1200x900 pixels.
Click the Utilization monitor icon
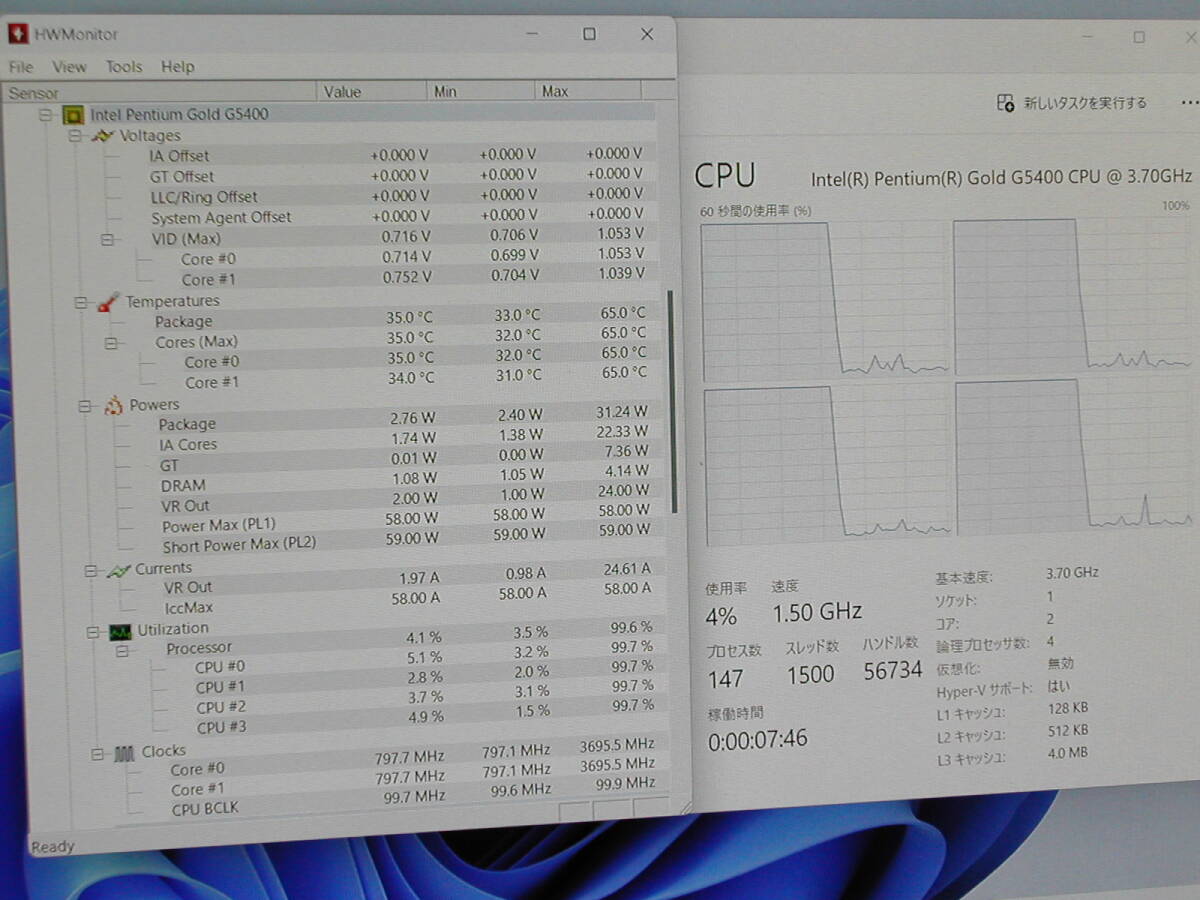tap(121, 631)
